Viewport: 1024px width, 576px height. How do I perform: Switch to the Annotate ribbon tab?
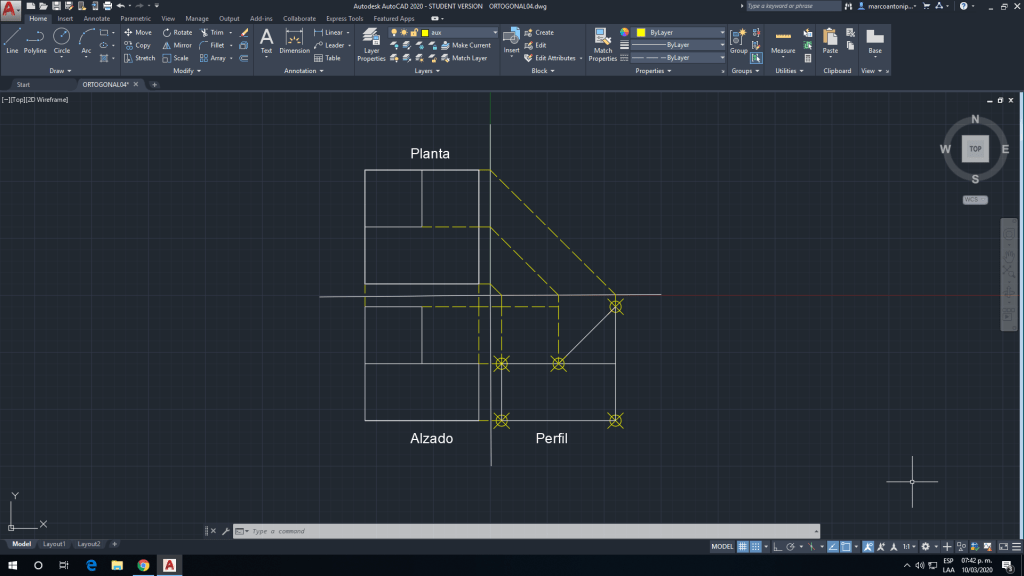97,18
